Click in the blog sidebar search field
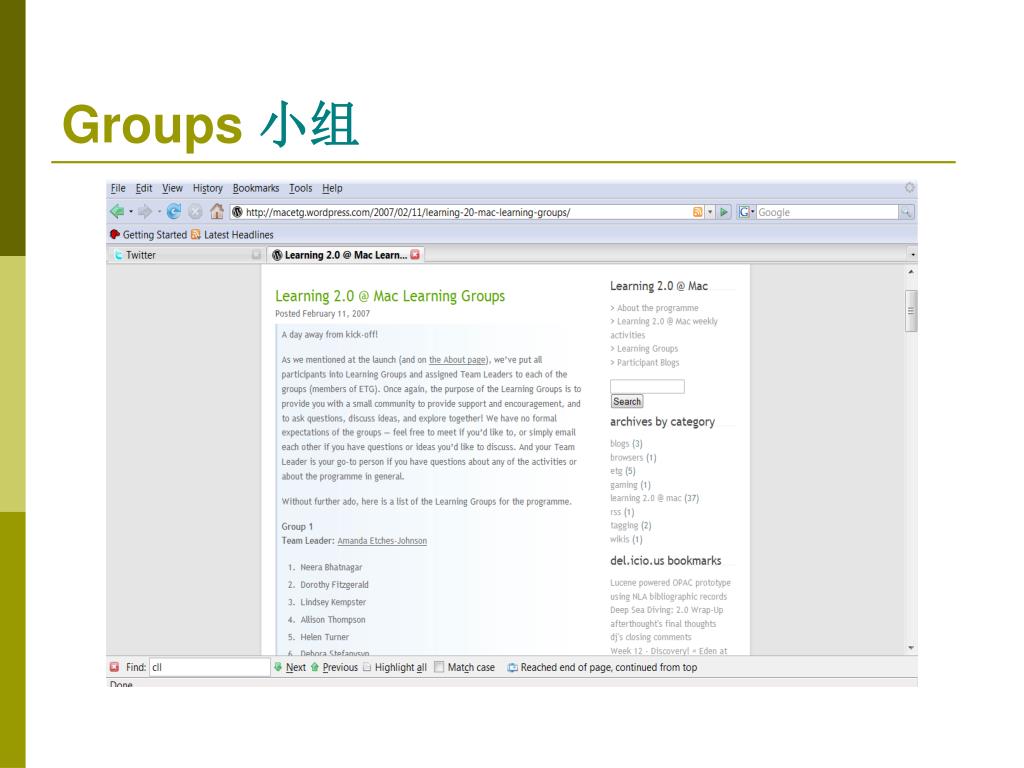 (x=647, y=386)
